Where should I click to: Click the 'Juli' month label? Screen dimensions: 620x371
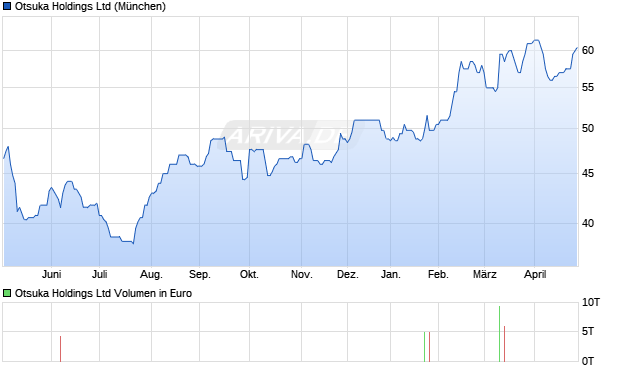pos(100,274)
